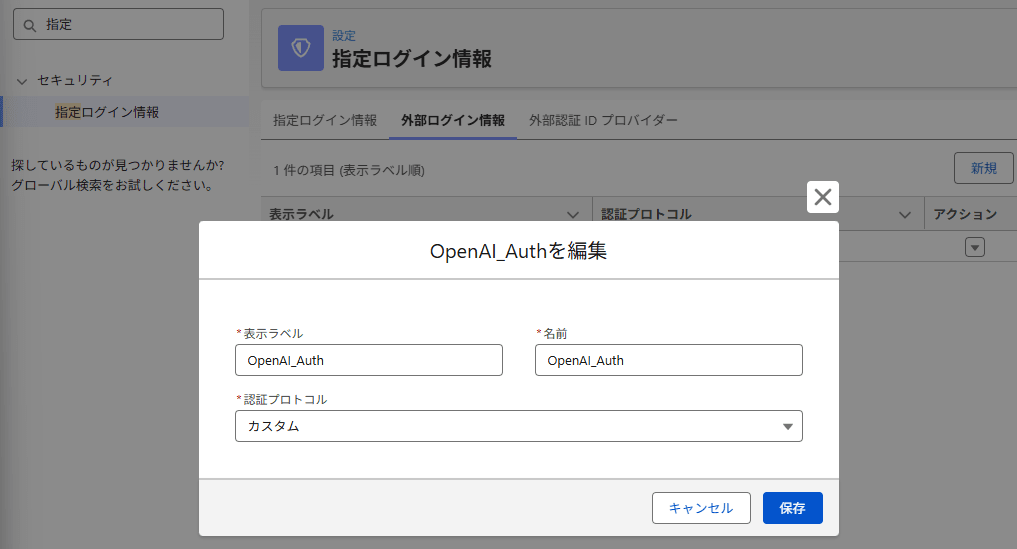Click the 新規 button
Viewport: 1017px width, 549px height.
point(983,168)
